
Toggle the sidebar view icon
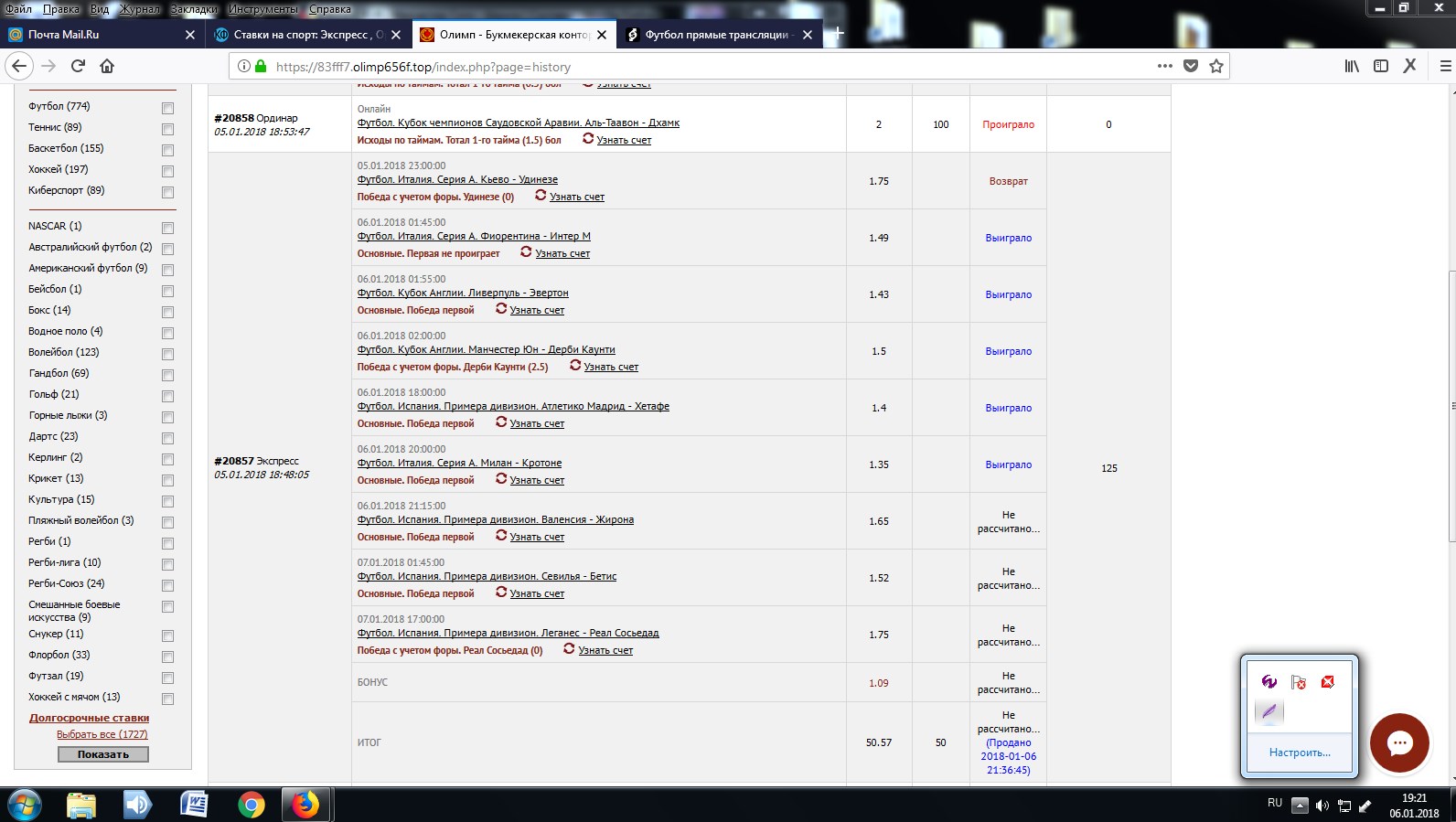point(1381,66)
